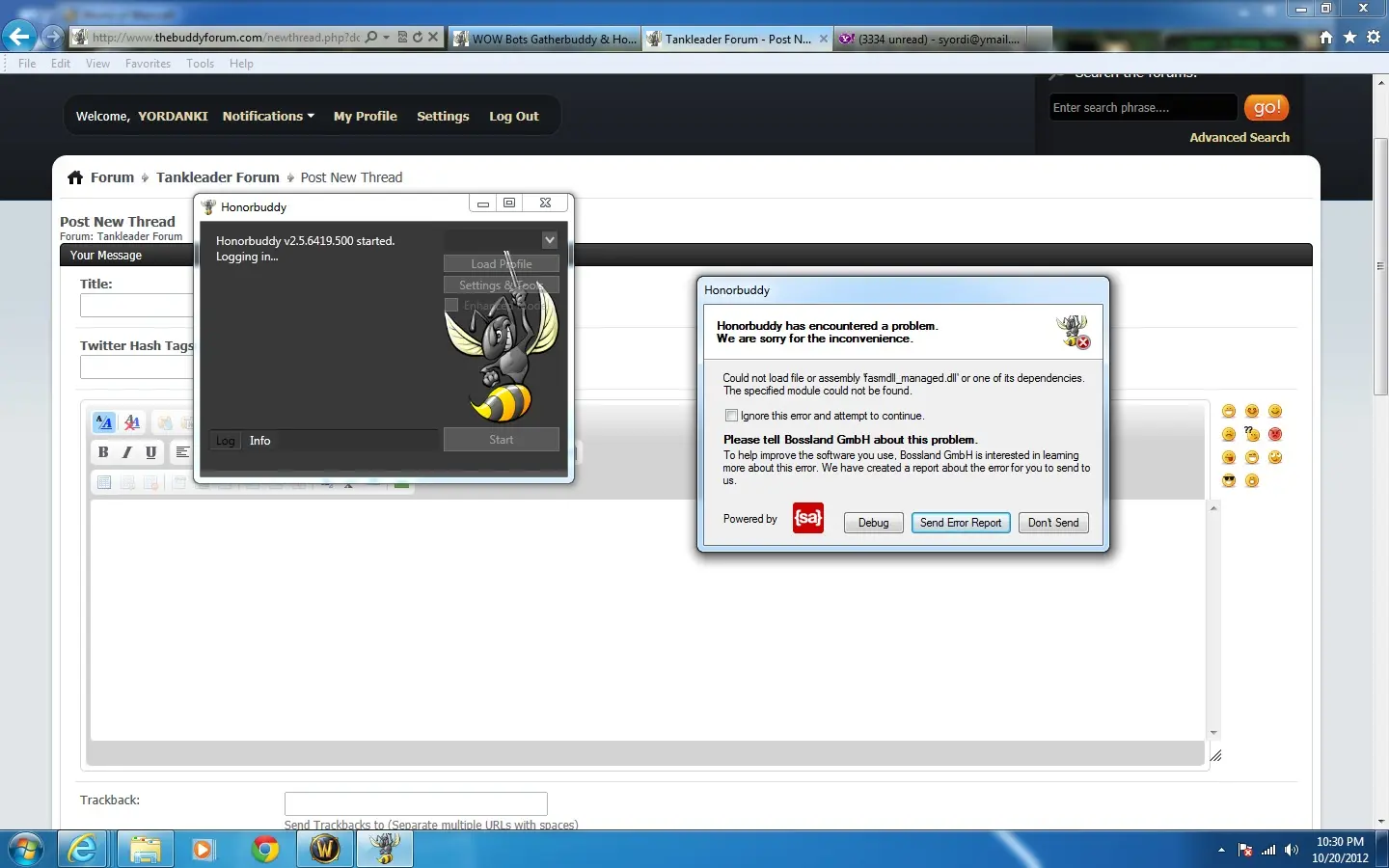Image resolution: width=1389 pixels, height=868 pixels.
Task: Open the View menu
Action: click(97, 64)
